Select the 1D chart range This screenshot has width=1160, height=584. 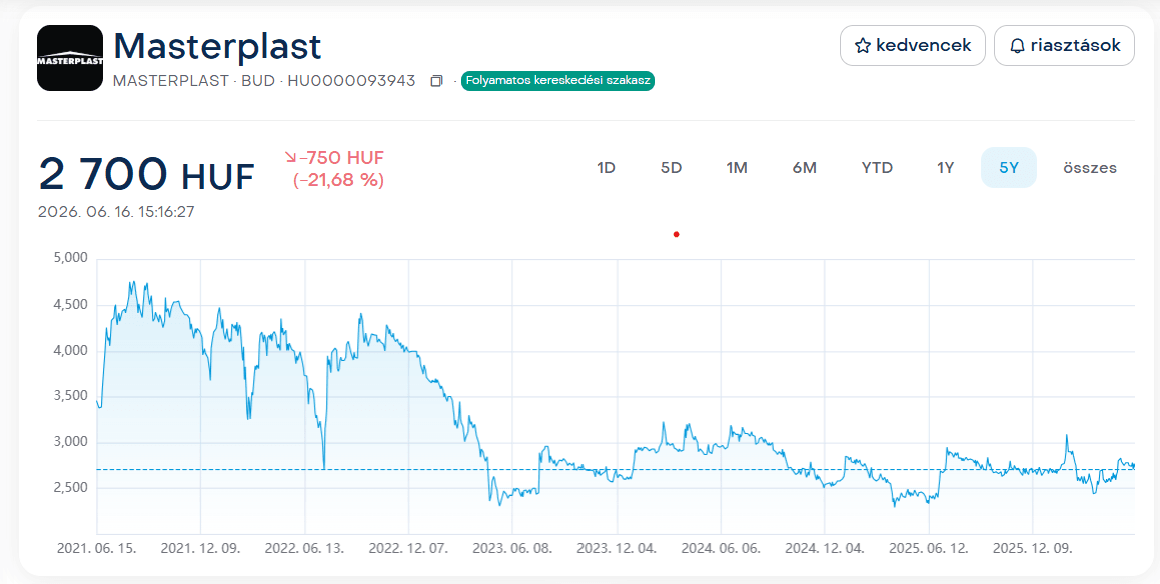(x=606, y=167)
